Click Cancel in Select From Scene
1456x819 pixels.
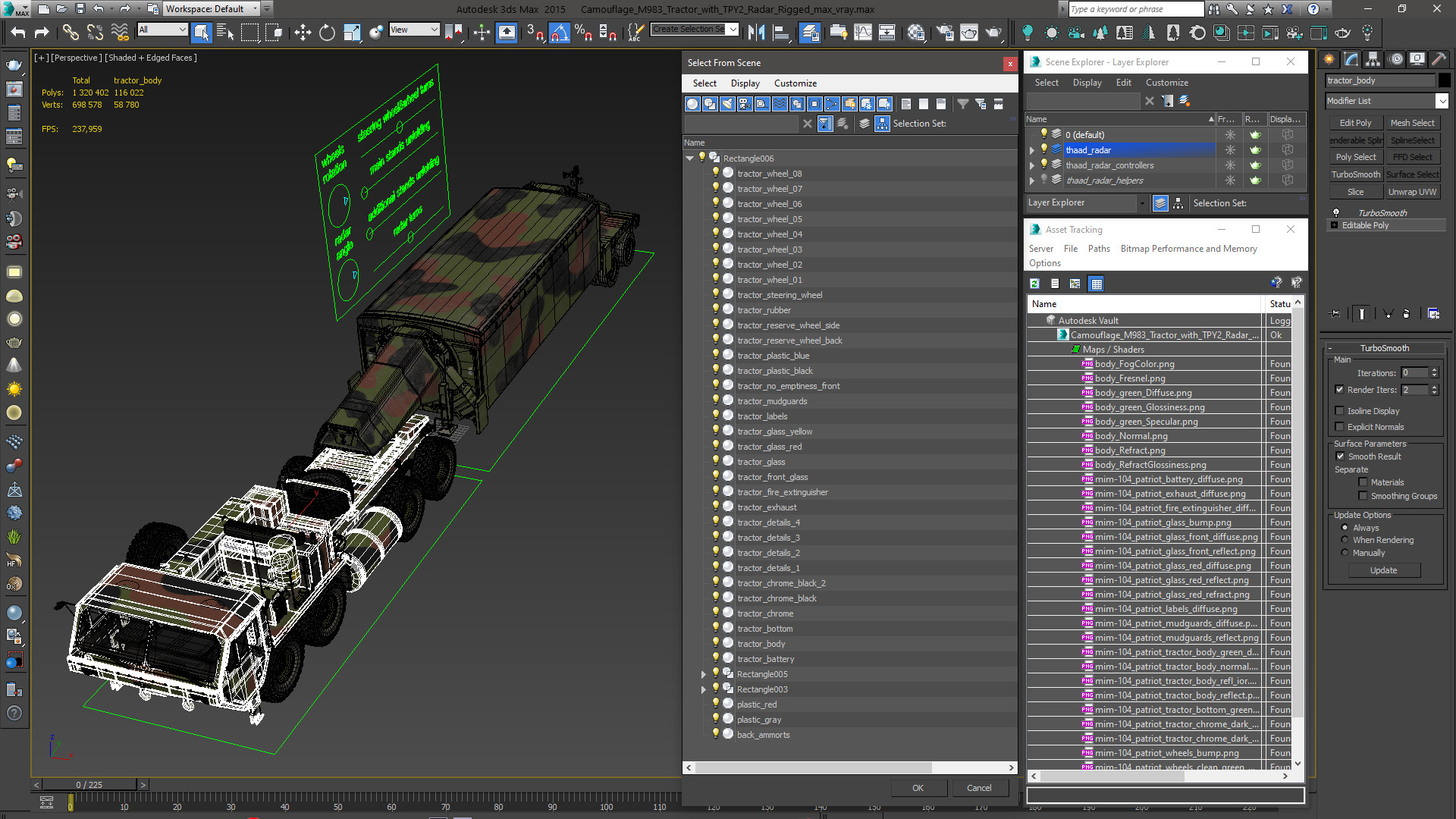point(979,788)
